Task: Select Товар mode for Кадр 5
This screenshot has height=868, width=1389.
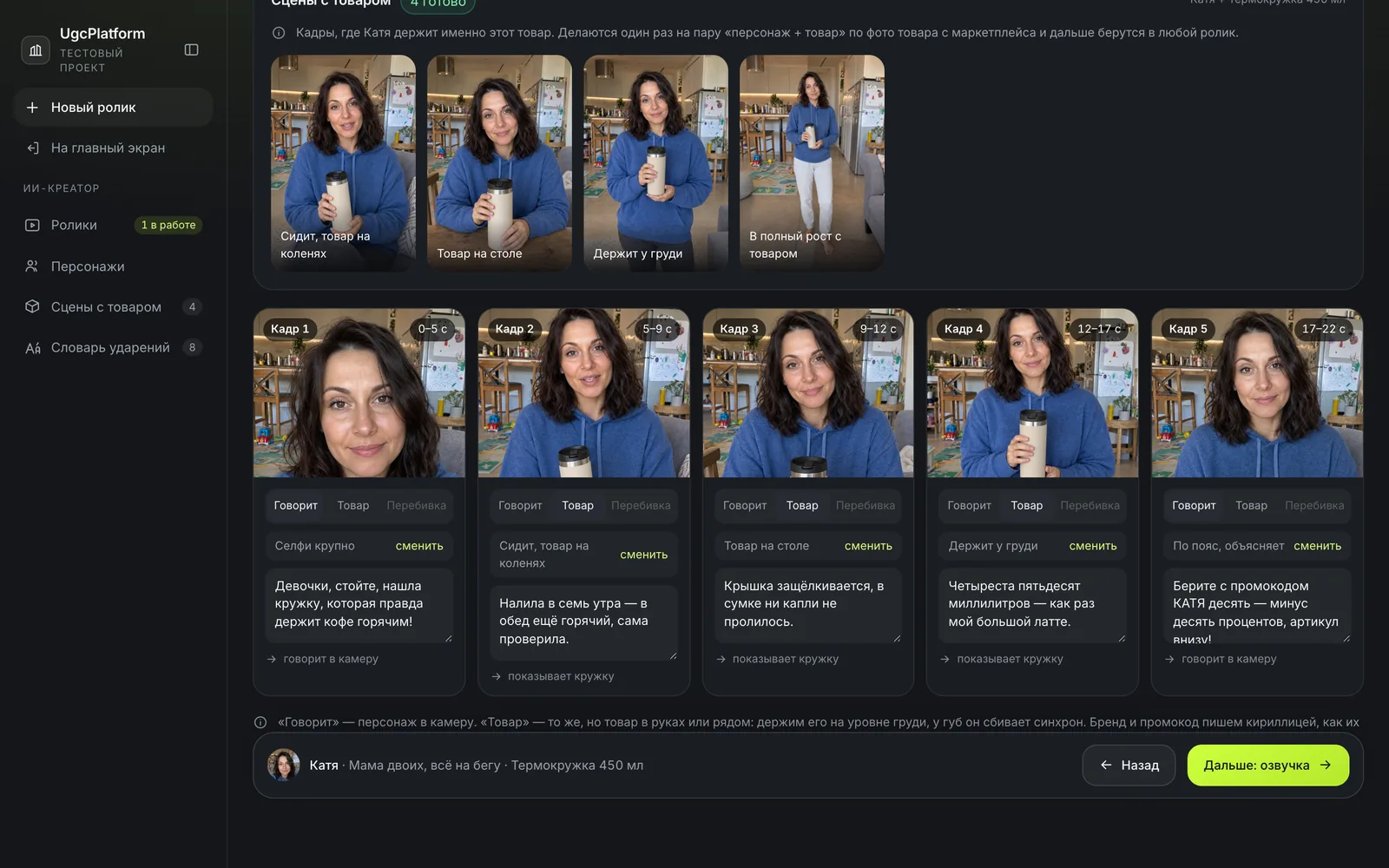Action: pyautogui.click(x=1251, y=506)
